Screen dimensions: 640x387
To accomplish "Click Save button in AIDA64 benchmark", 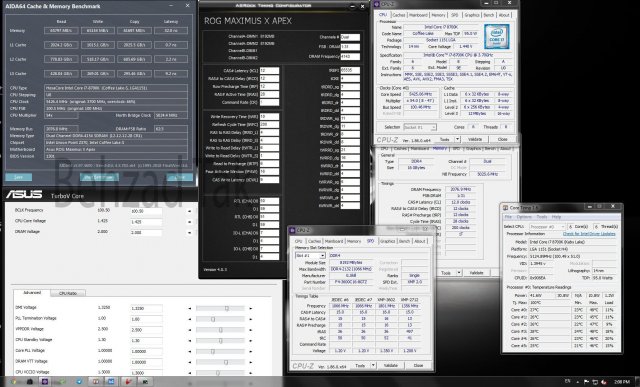I will pyautogui.click(x=18, y=177).
